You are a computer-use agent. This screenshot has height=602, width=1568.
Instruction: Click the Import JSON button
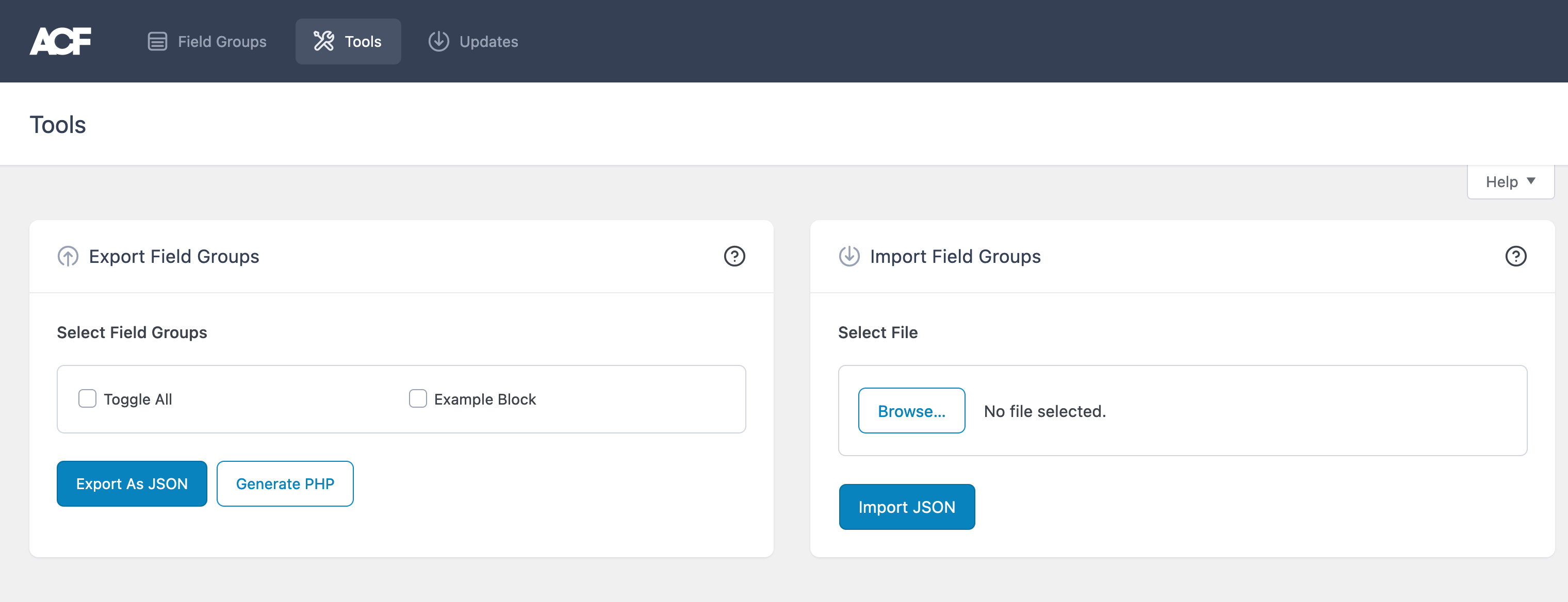[907, 507]
